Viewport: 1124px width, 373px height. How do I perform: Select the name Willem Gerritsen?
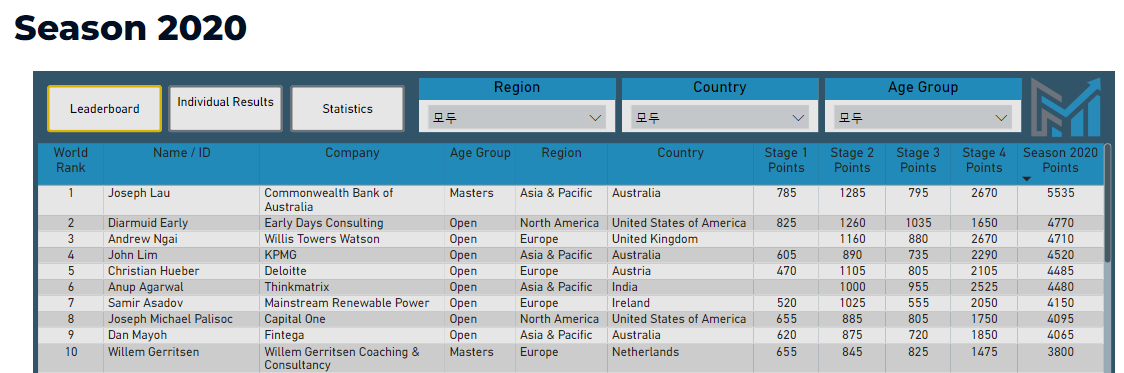click(x=153, y=352)
